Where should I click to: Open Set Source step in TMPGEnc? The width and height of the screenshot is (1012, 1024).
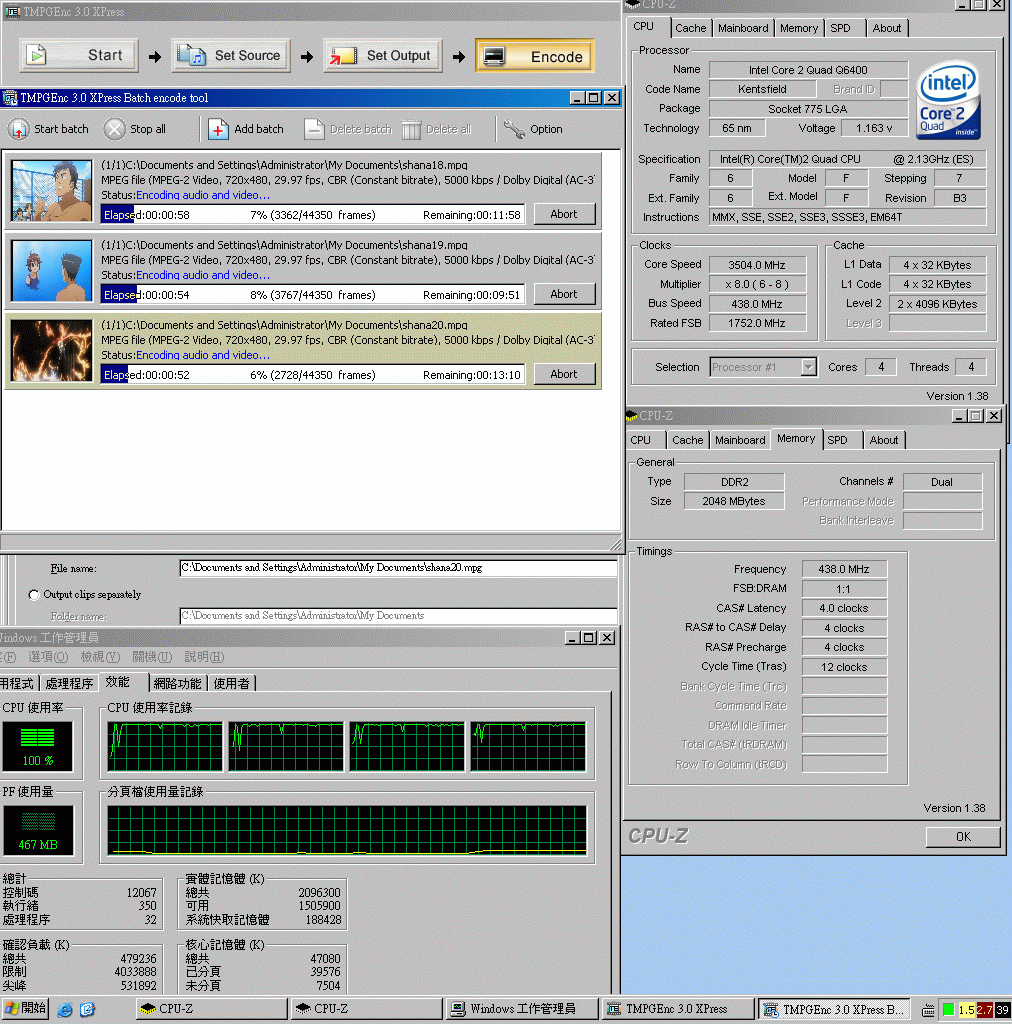pyautogui.click(x=231, y=56)
